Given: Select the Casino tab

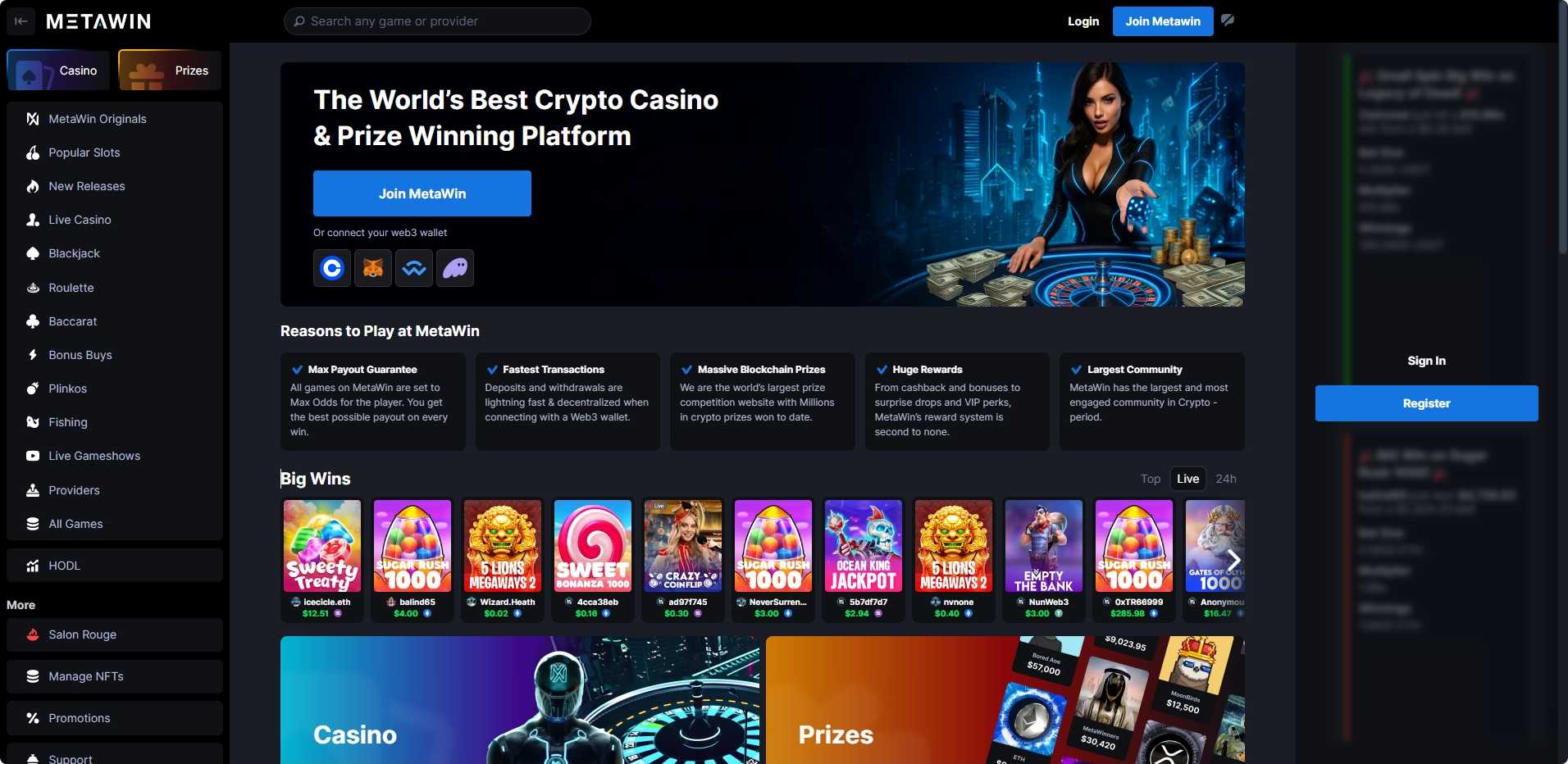Looking at the screenshot, I should tap(57, 70).
